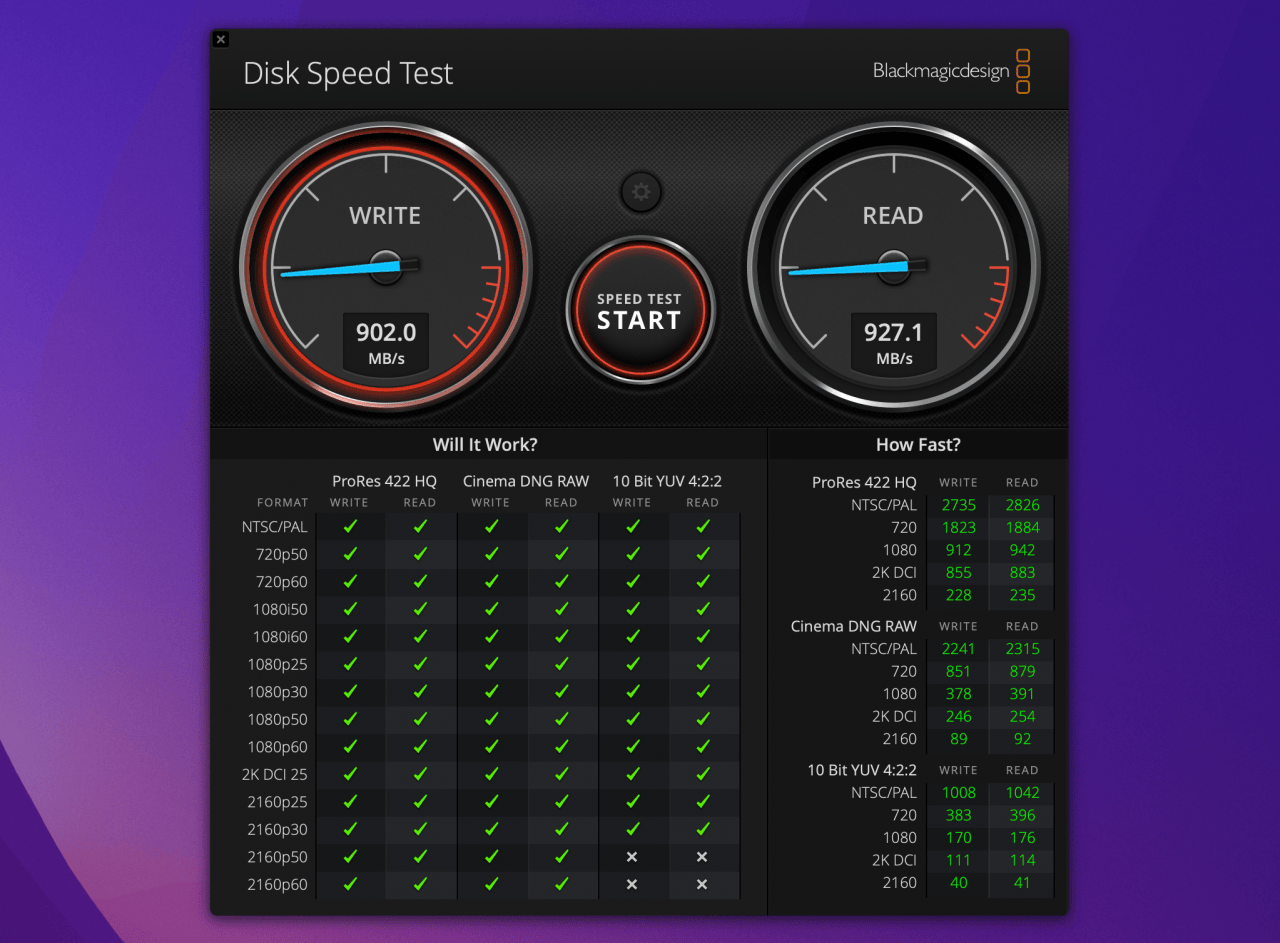This screenshot has height=943, width=1280.
Task: Click the 10 Bit YUV read X for 2160p50
Action: click(702, 857)
